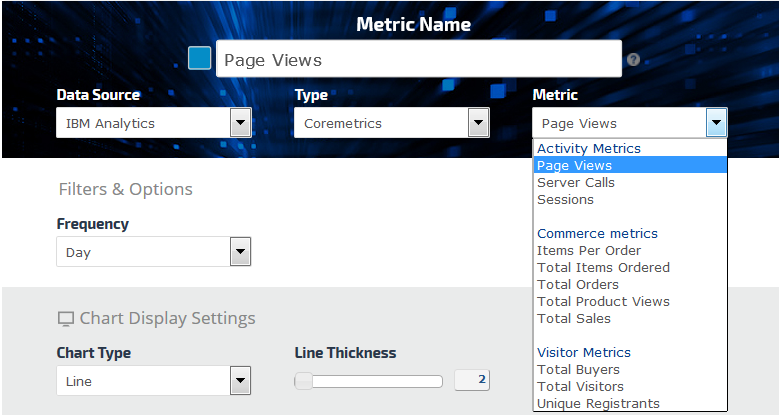Expand the Chart Type dropdown
The image size is (779, 415).
tap(240, 381)
